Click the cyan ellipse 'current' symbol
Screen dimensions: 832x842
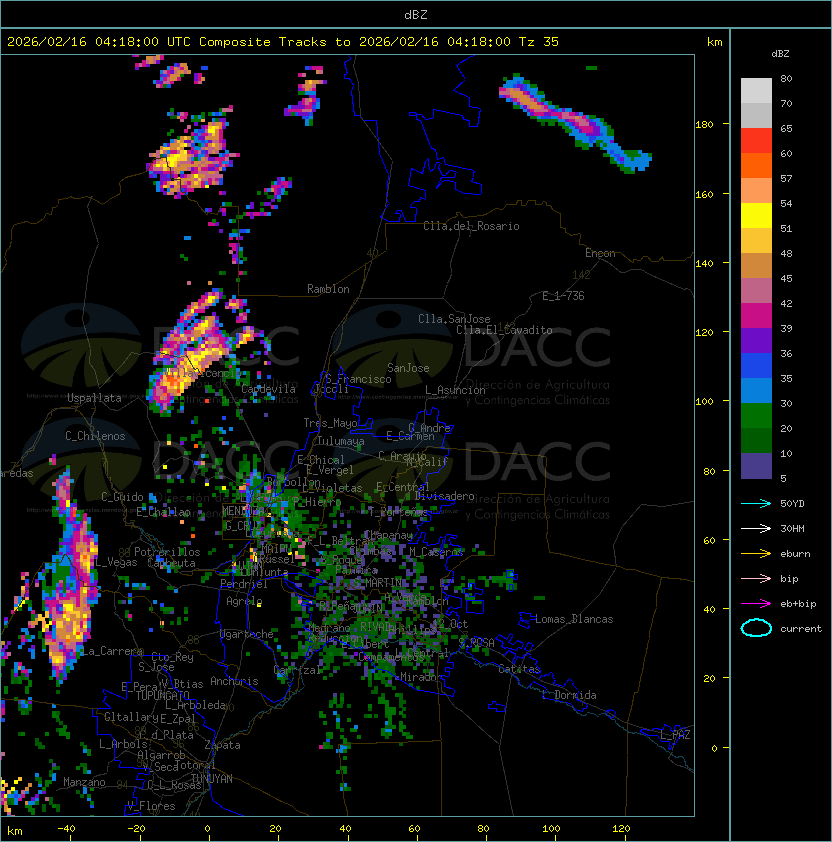click(x=756, y=628)
